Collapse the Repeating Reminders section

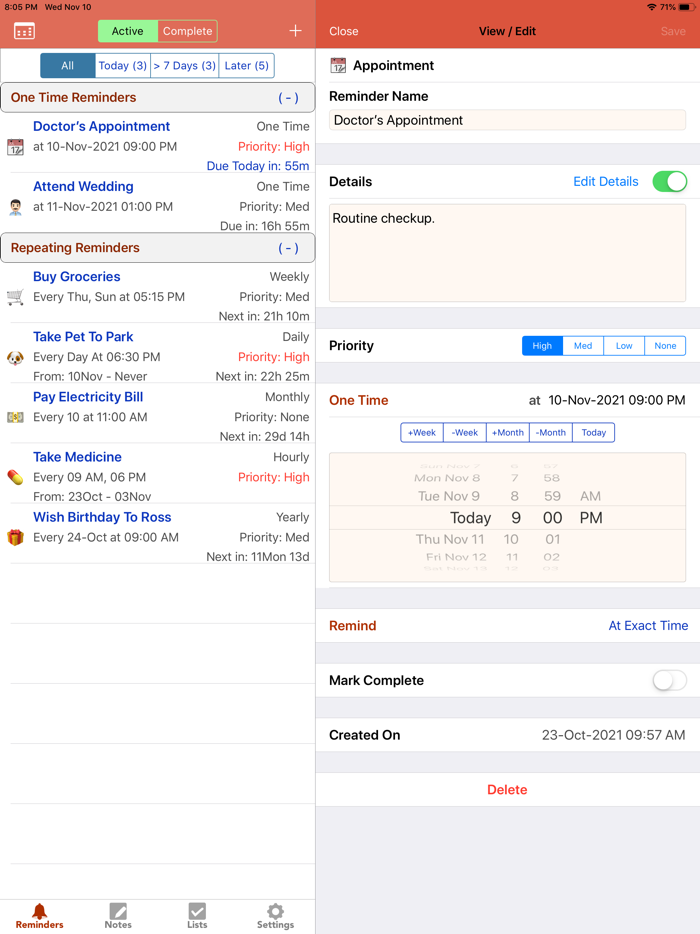click(x=288, y=248)
